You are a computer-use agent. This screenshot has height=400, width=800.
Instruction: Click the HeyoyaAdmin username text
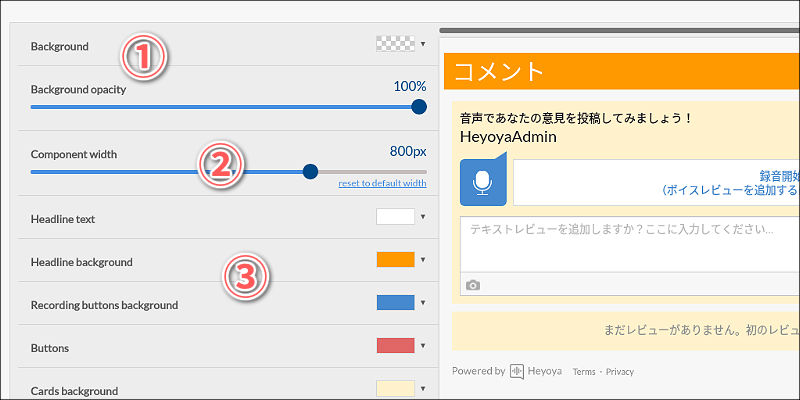pos(508,137)
